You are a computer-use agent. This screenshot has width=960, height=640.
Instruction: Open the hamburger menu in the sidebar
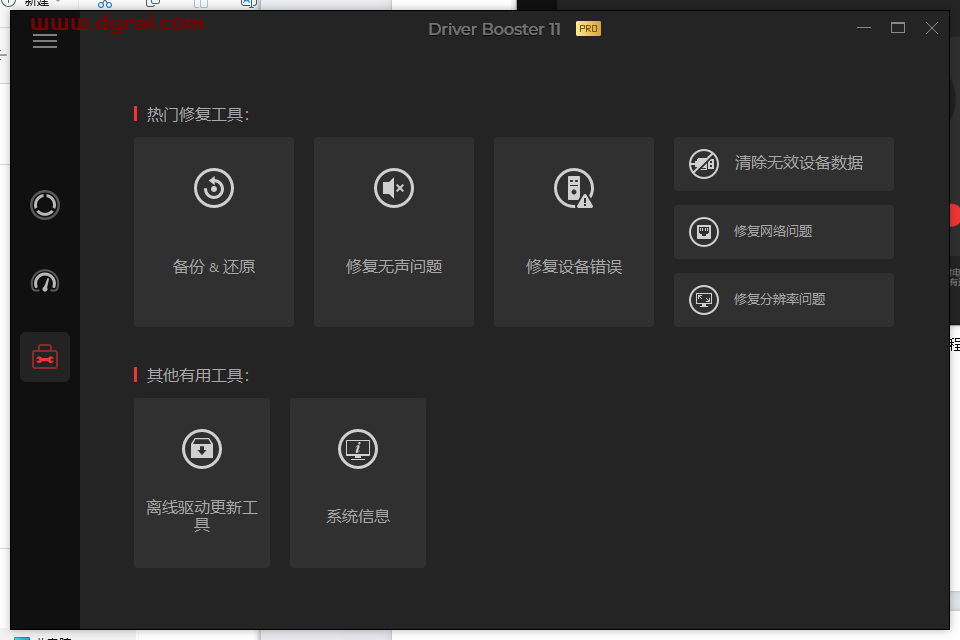[45, 41]
